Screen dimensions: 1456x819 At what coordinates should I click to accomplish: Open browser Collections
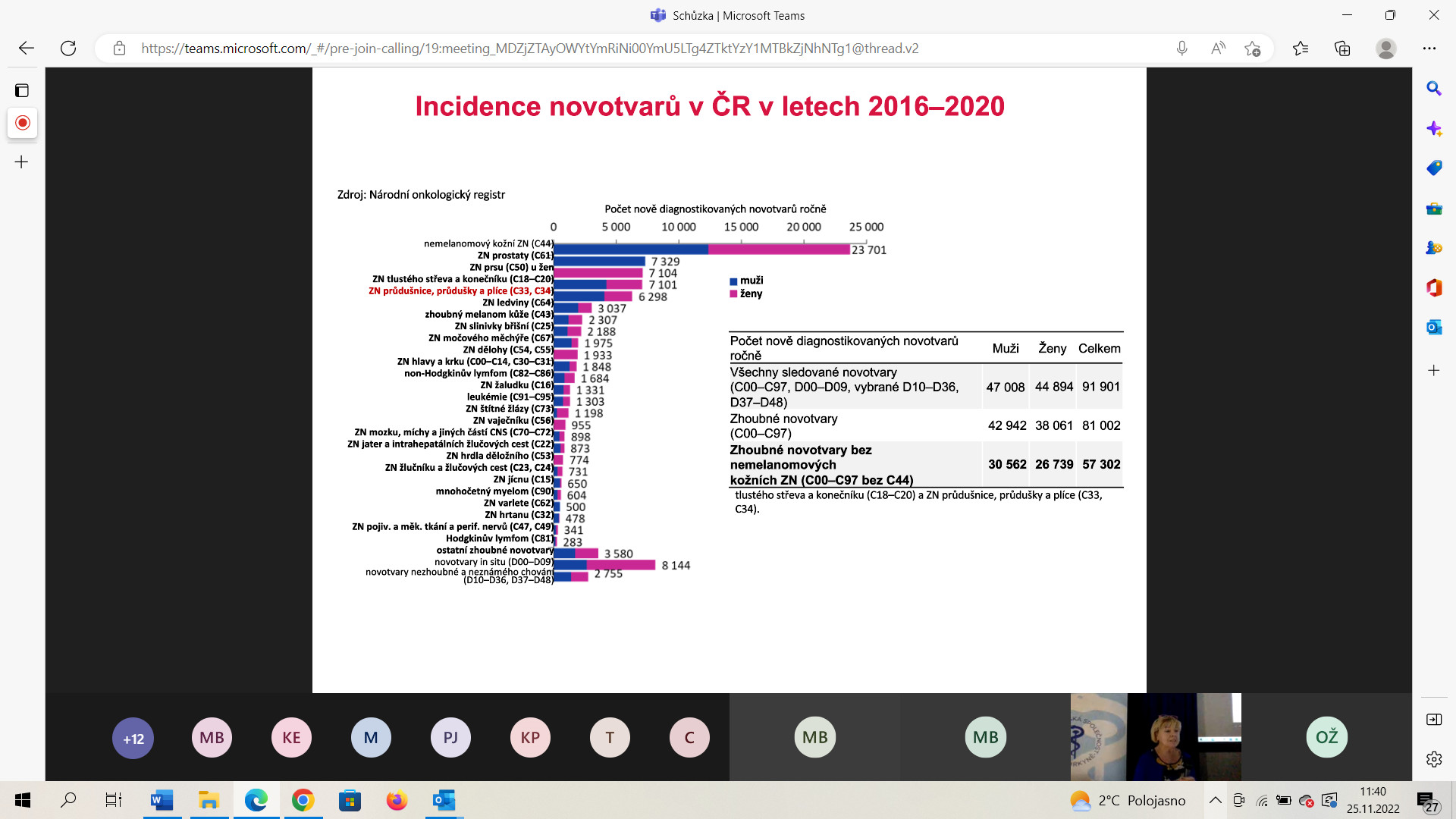click(x=1342, y=48)
